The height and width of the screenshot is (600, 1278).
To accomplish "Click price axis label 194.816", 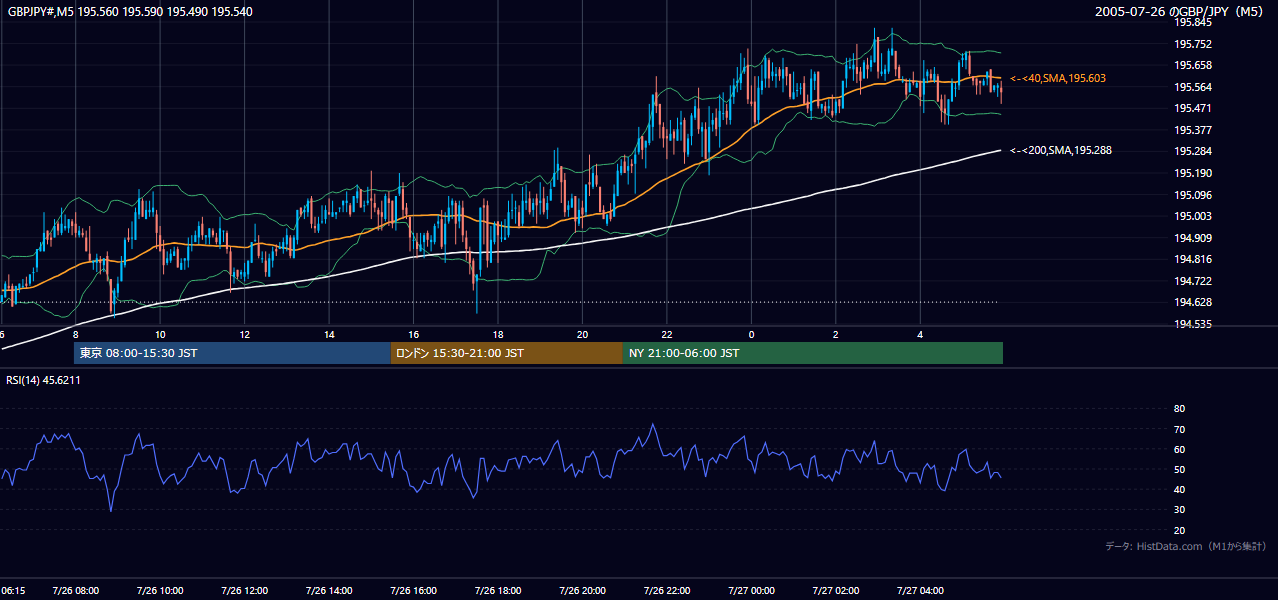I will 1192,259.
